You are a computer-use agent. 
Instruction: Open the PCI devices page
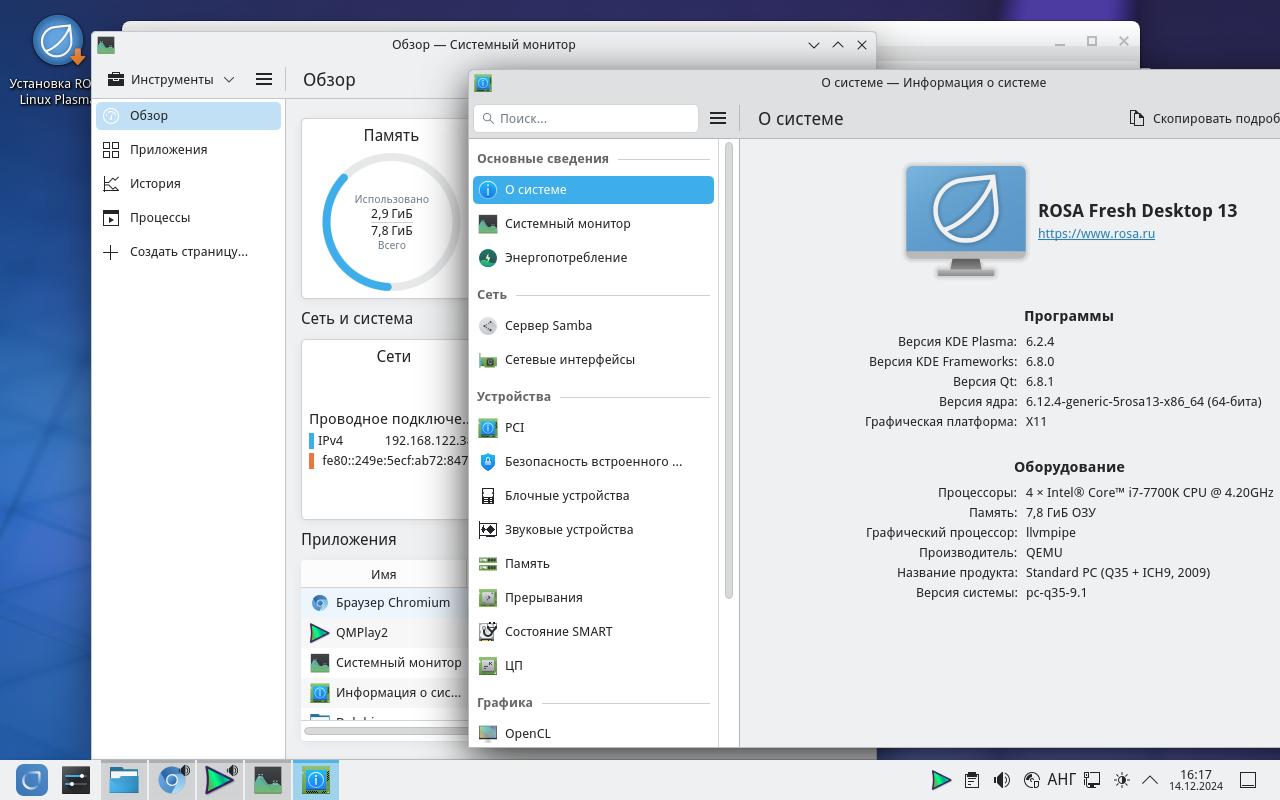[x=514, y=427]
